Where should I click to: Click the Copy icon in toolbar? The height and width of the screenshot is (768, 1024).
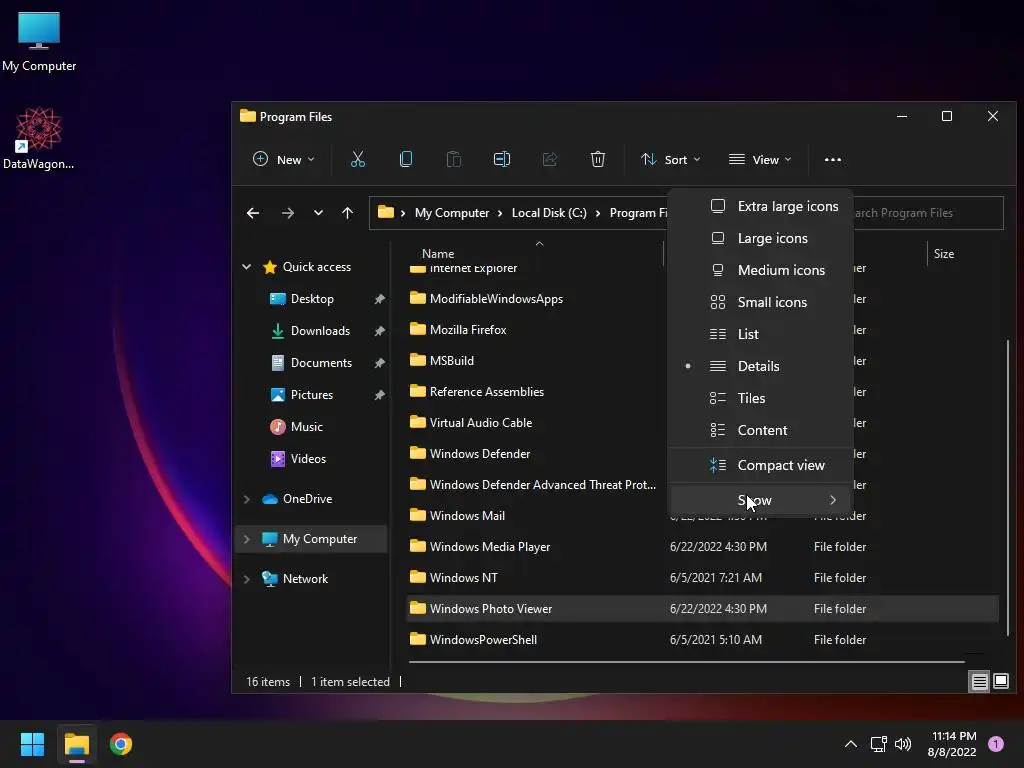click(406, 159)
